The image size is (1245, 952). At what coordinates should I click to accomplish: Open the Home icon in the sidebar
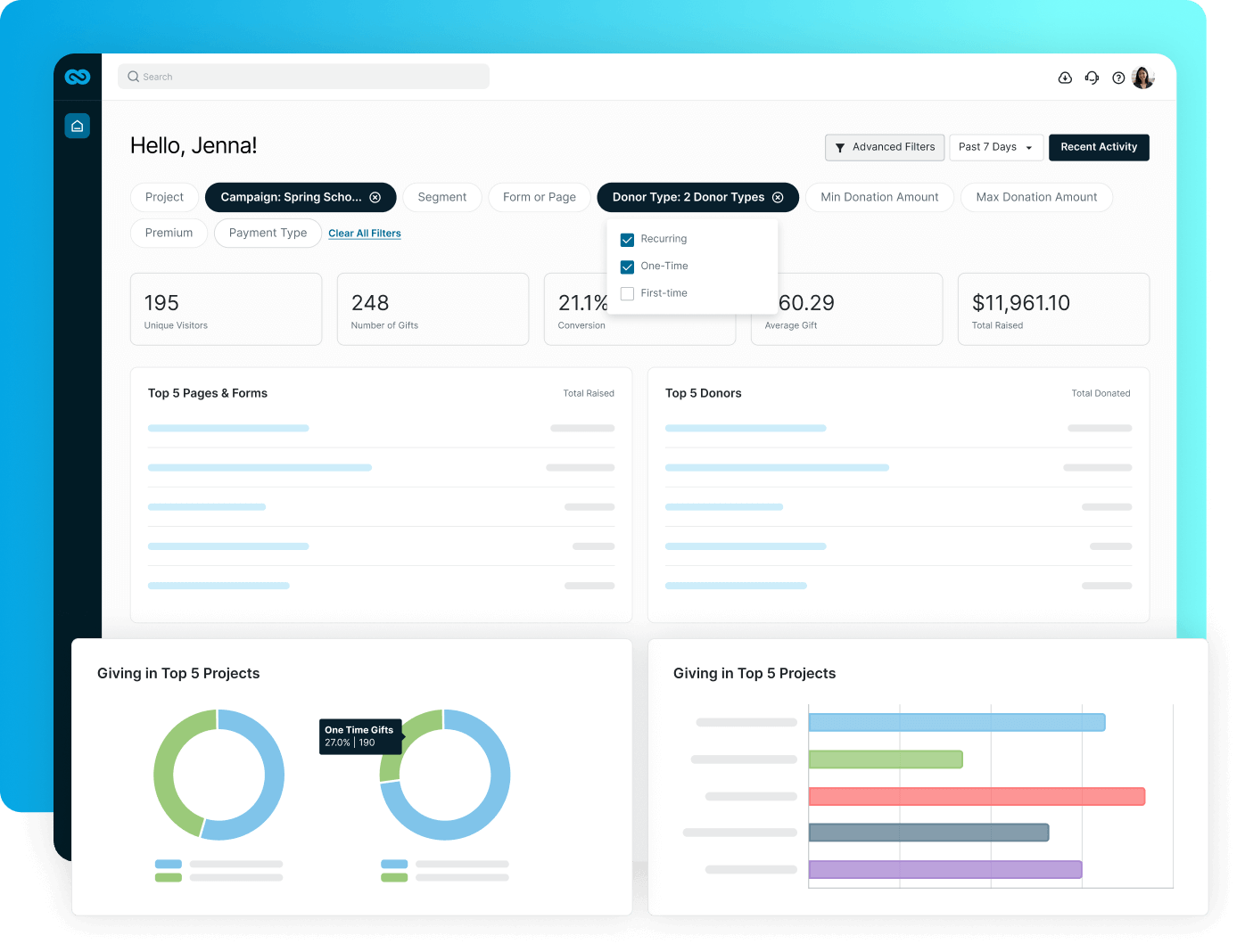point(78,127)
